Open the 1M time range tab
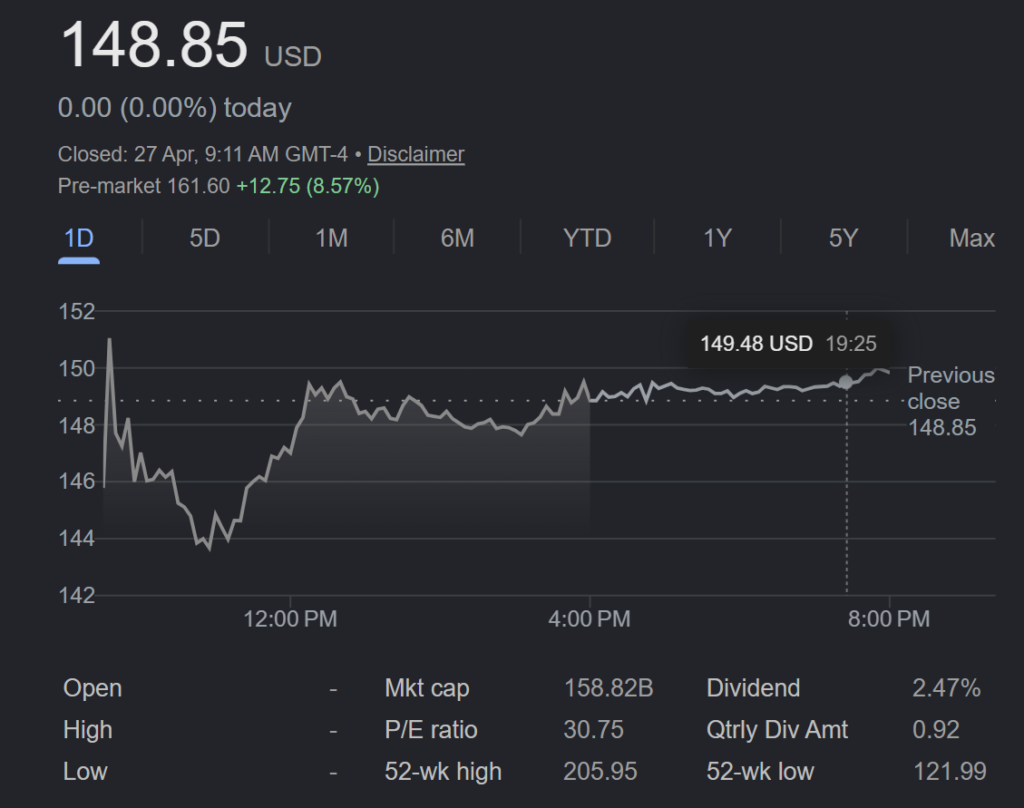Image resolution: width=1024 pixels, height=808 pixels. pyautogui.click(x=331, y=238)
